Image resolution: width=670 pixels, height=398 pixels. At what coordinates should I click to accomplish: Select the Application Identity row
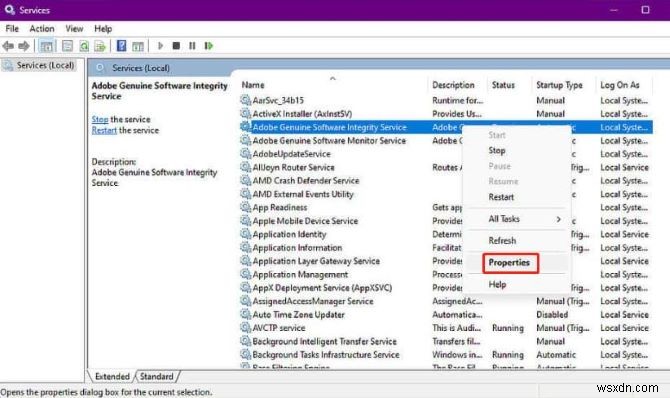pyautogui.click(x=289, y=234)
